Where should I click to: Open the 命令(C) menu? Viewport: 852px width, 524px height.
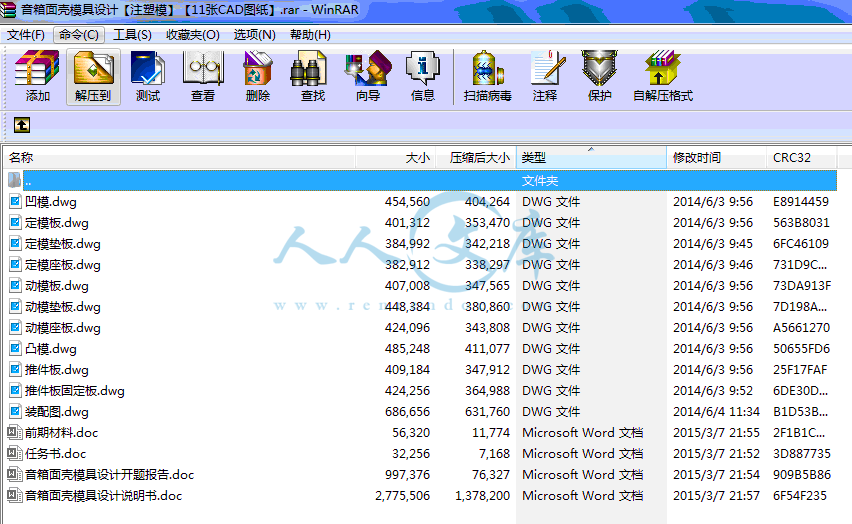[x=79, y=35]
